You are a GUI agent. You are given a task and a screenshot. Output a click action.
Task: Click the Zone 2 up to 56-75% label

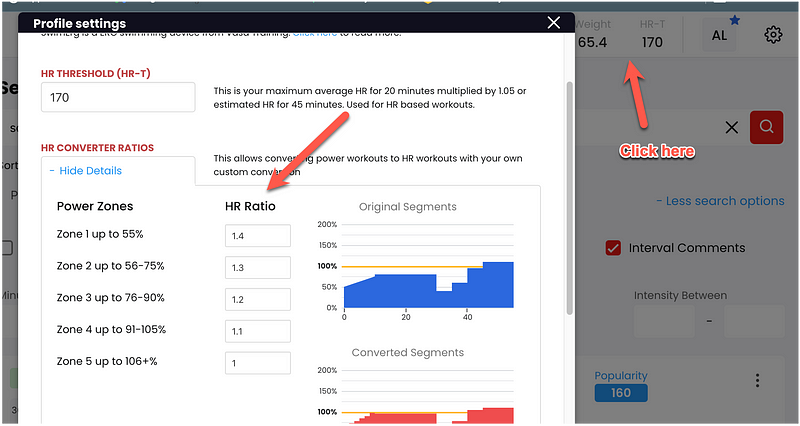(110, 266)
